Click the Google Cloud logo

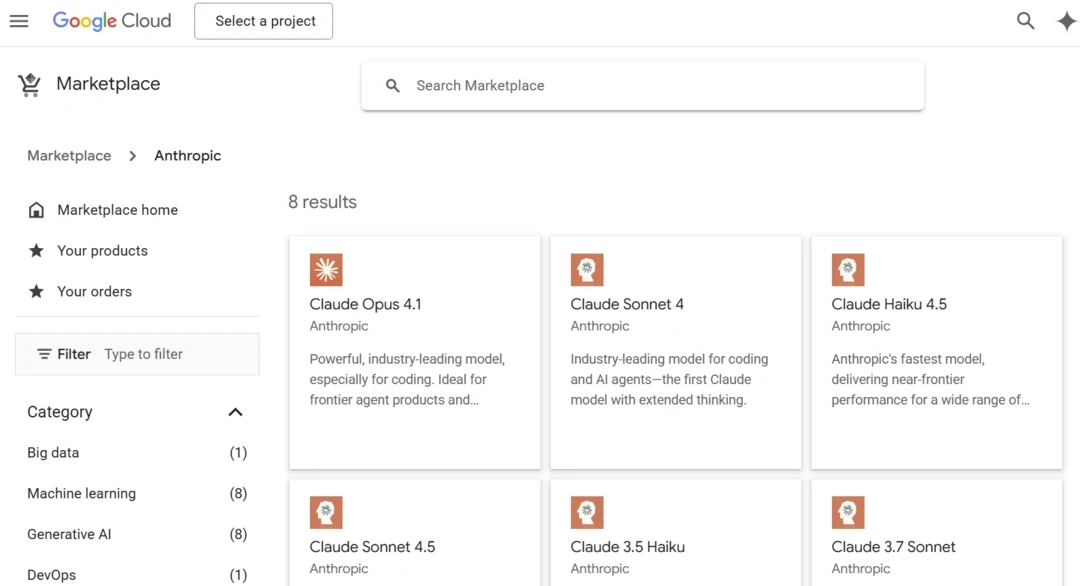click(112, 21)
